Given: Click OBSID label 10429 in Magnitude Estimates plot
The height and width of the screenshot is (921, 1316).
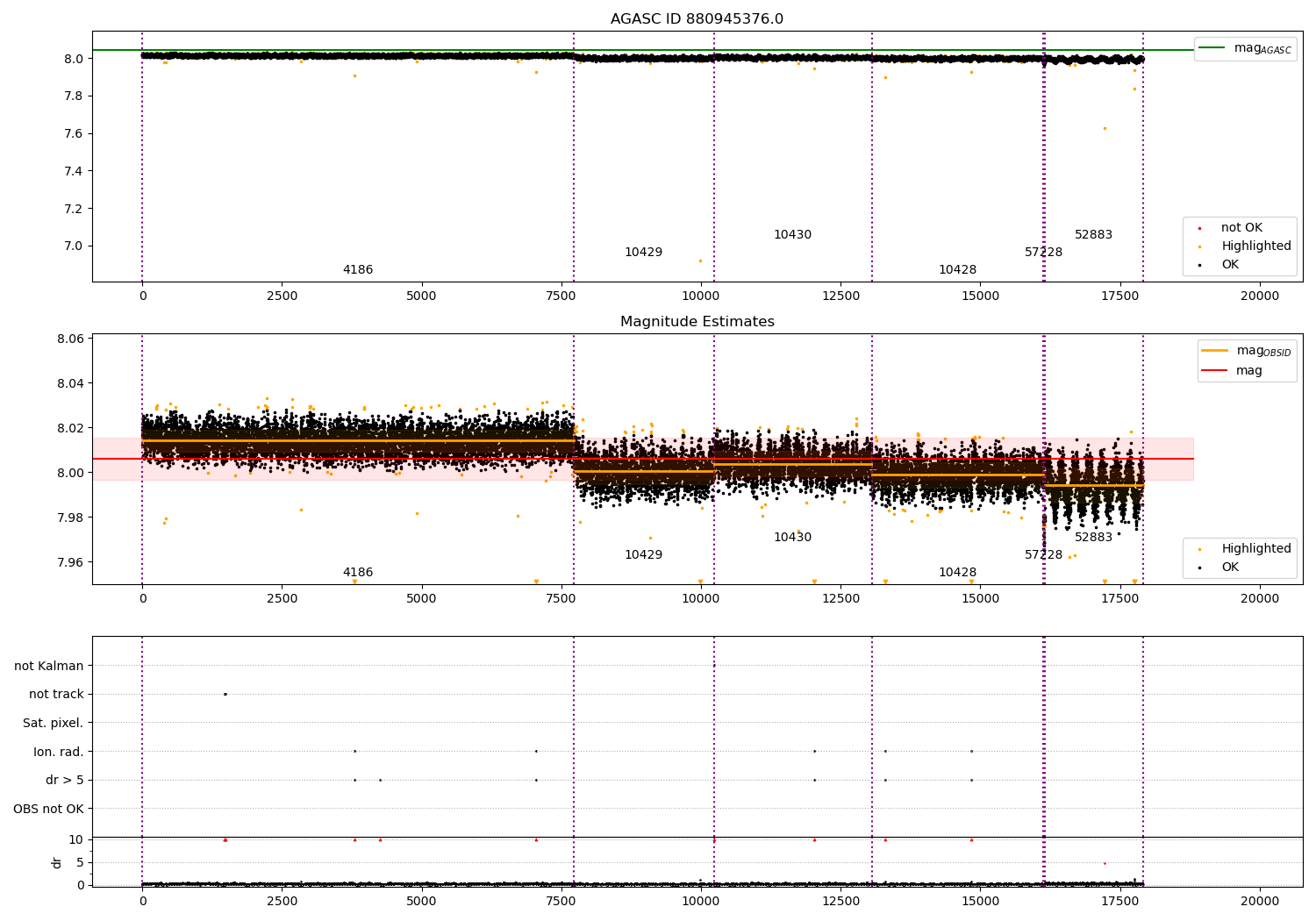Looking at the screenshot, I should [x=643, y=555].
